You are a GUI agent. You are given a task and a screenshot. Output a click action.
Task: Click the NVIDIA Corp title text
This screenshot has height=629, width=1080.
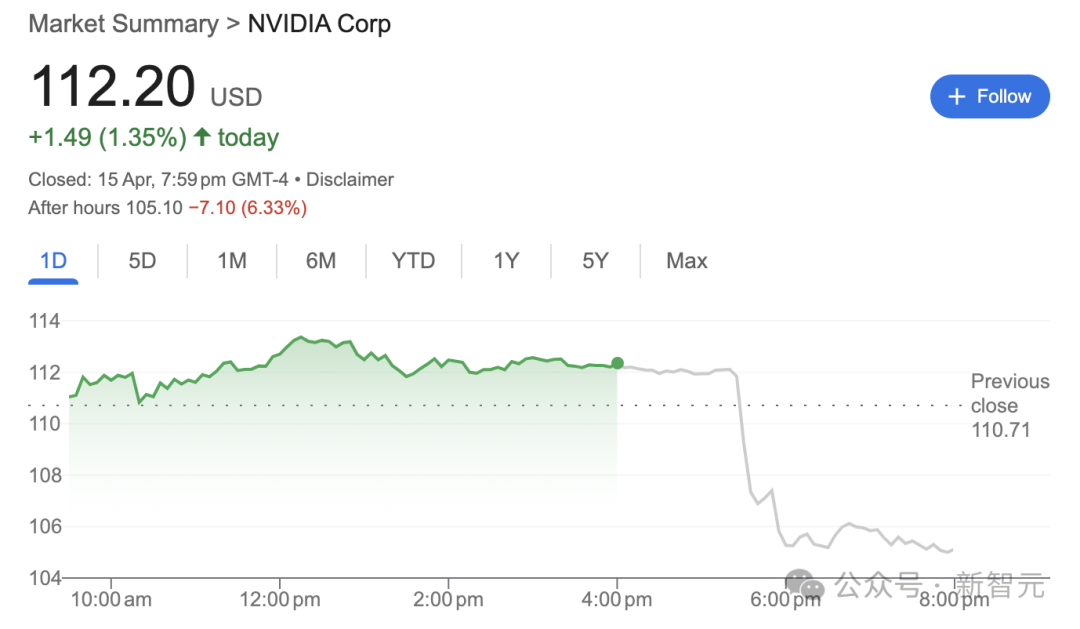[319, 24]
